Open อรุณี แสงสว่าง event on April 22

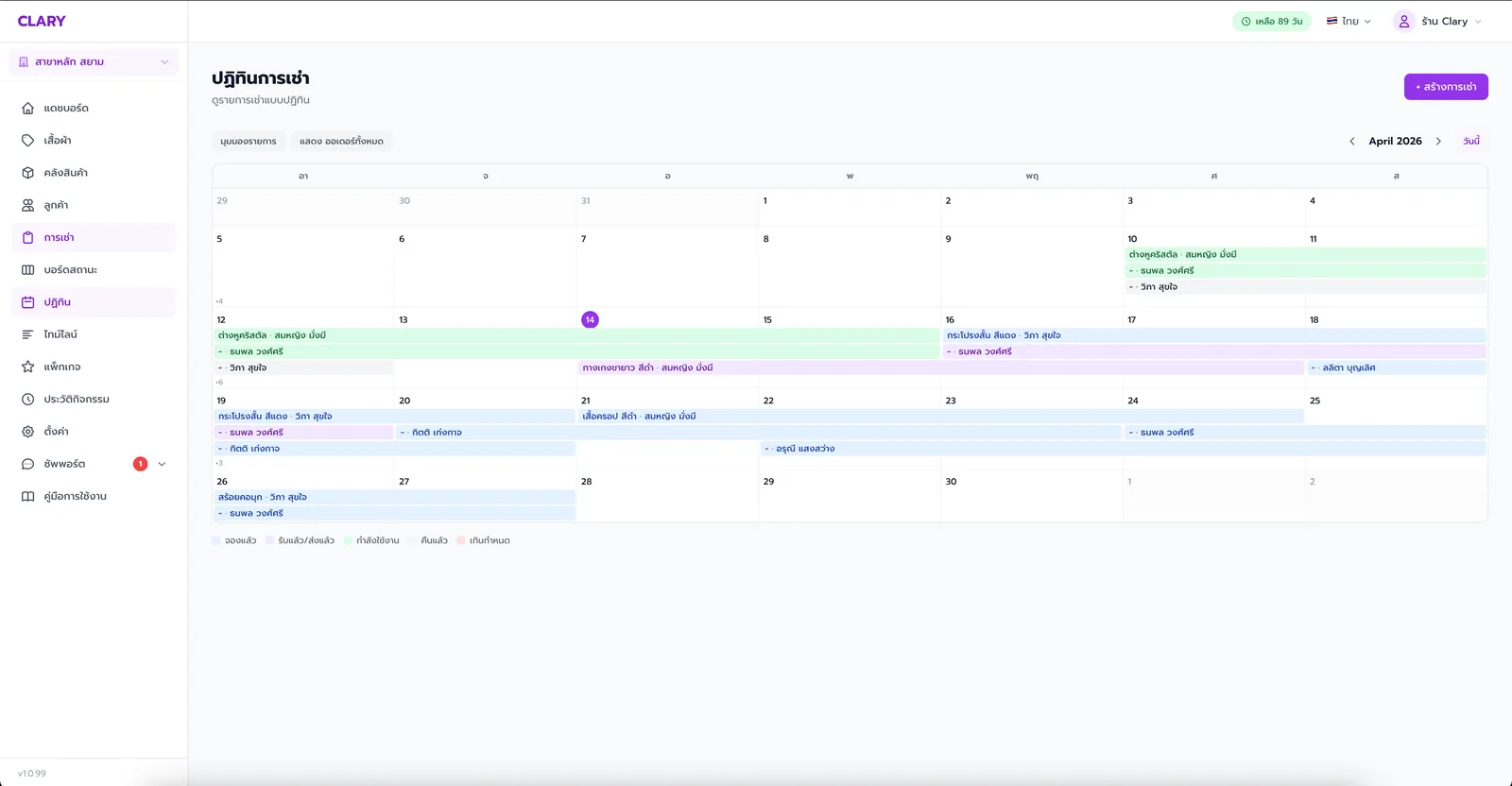(x=1123, y=449)
